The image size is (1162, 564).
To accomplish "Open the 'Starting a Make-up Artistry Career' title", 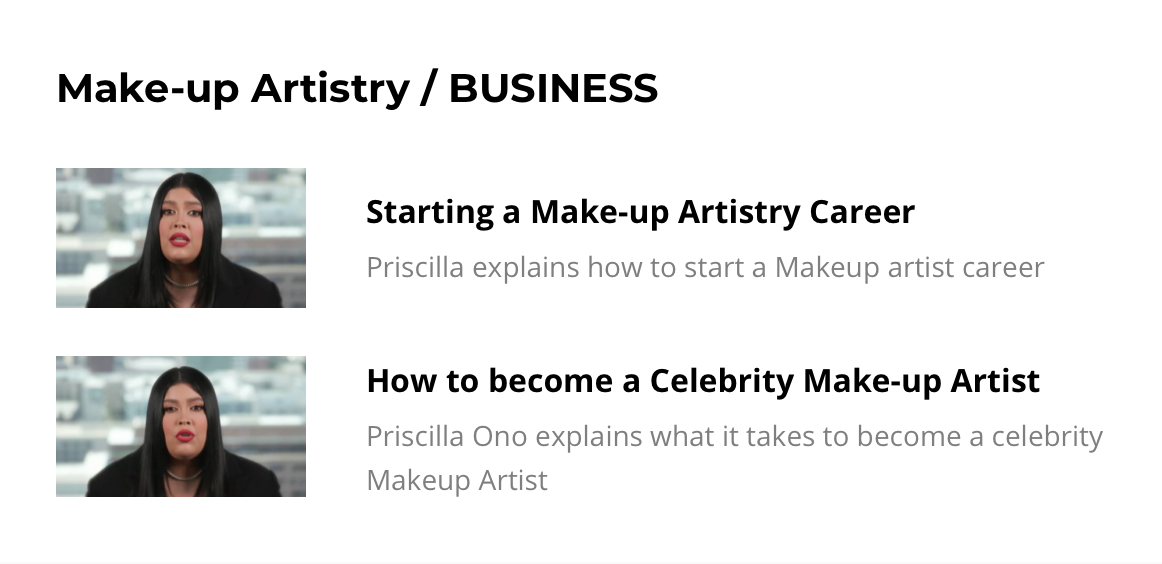I will (x=640, y=212).
